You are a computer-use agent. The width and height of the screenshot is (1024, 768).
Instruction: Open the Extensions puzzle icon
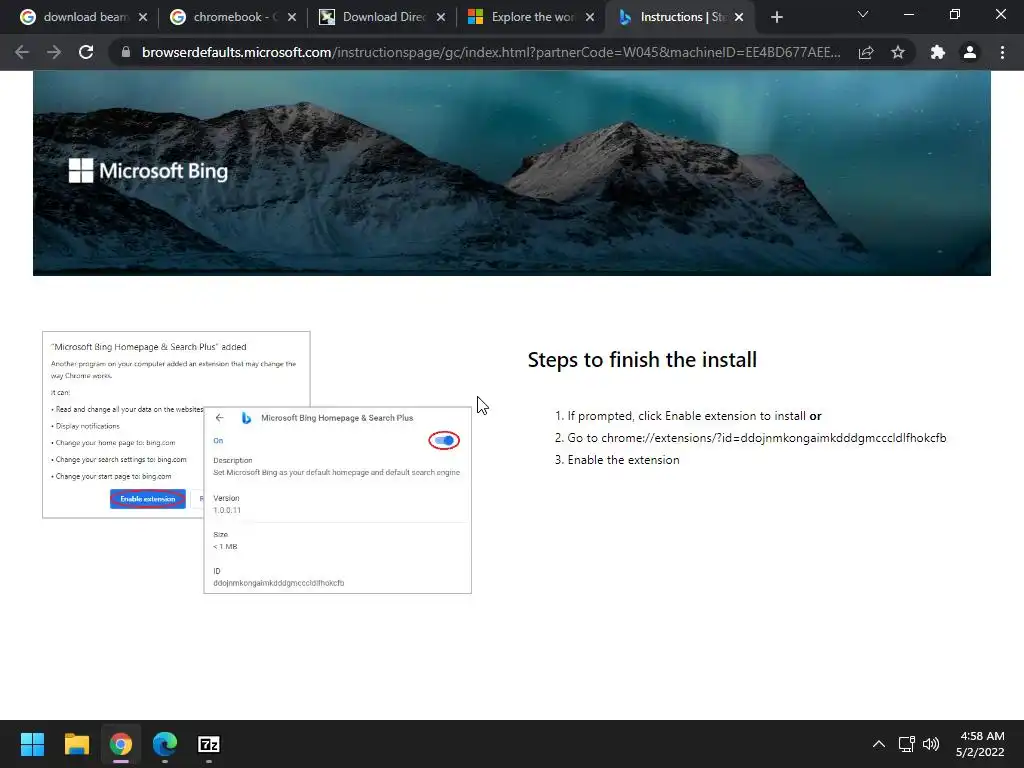(938, 52)
